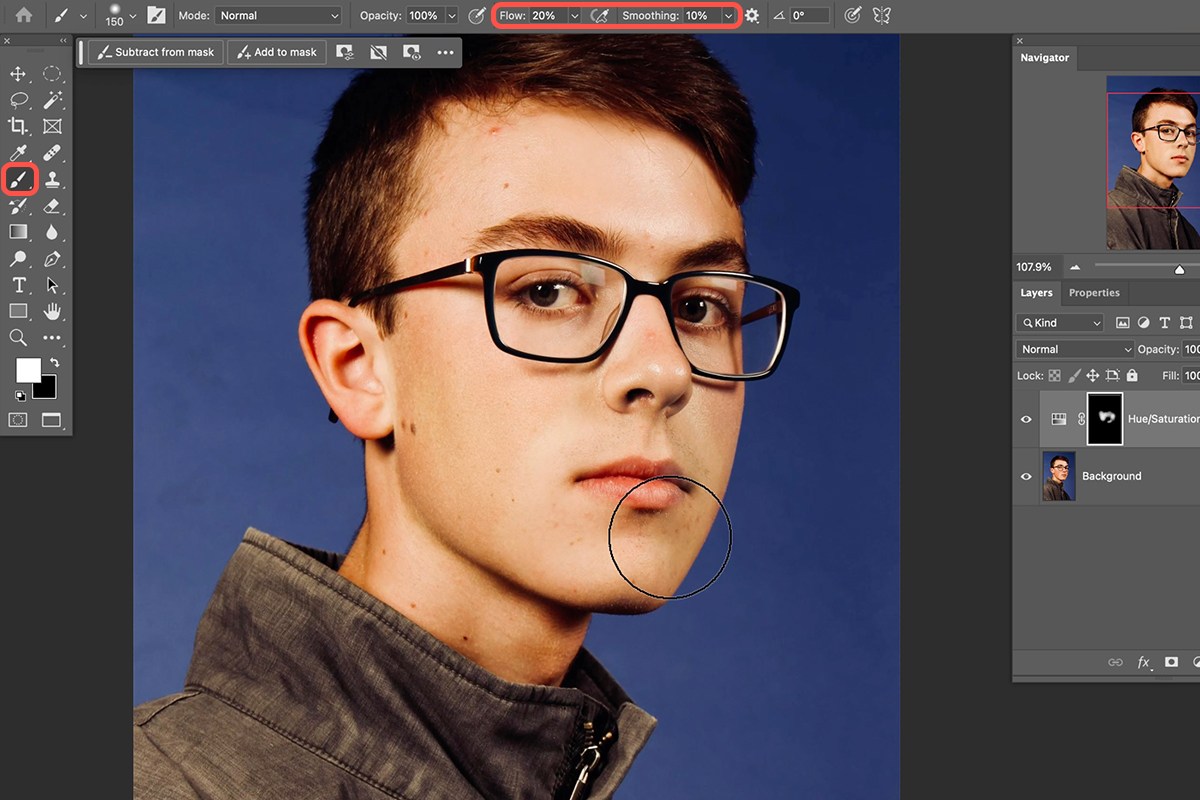Switch to the Properties tab

click(1094, 293)
